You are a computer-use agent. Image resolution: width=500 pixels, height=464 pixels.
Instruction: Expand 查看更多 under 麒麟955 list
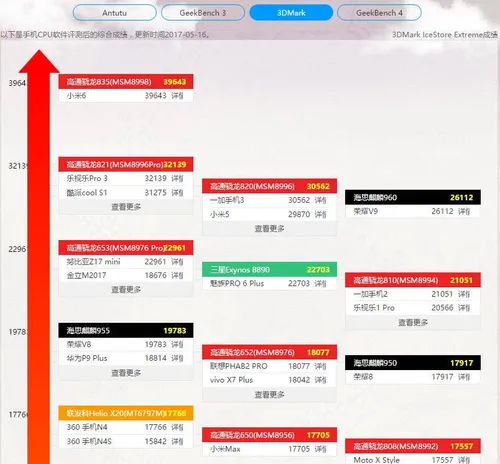point(126,373)
